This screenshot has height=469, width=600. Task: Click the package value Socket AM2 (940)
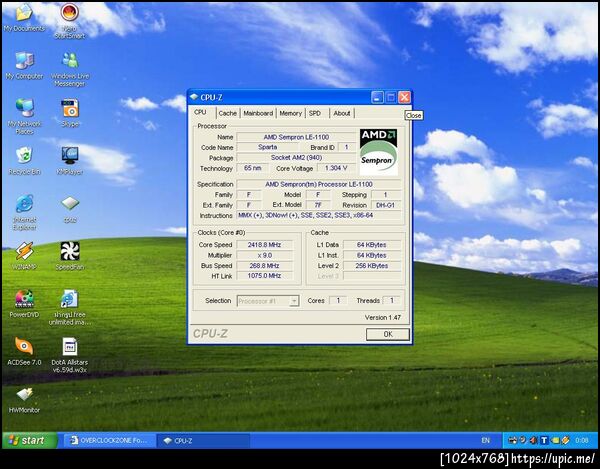click(296, 158)
